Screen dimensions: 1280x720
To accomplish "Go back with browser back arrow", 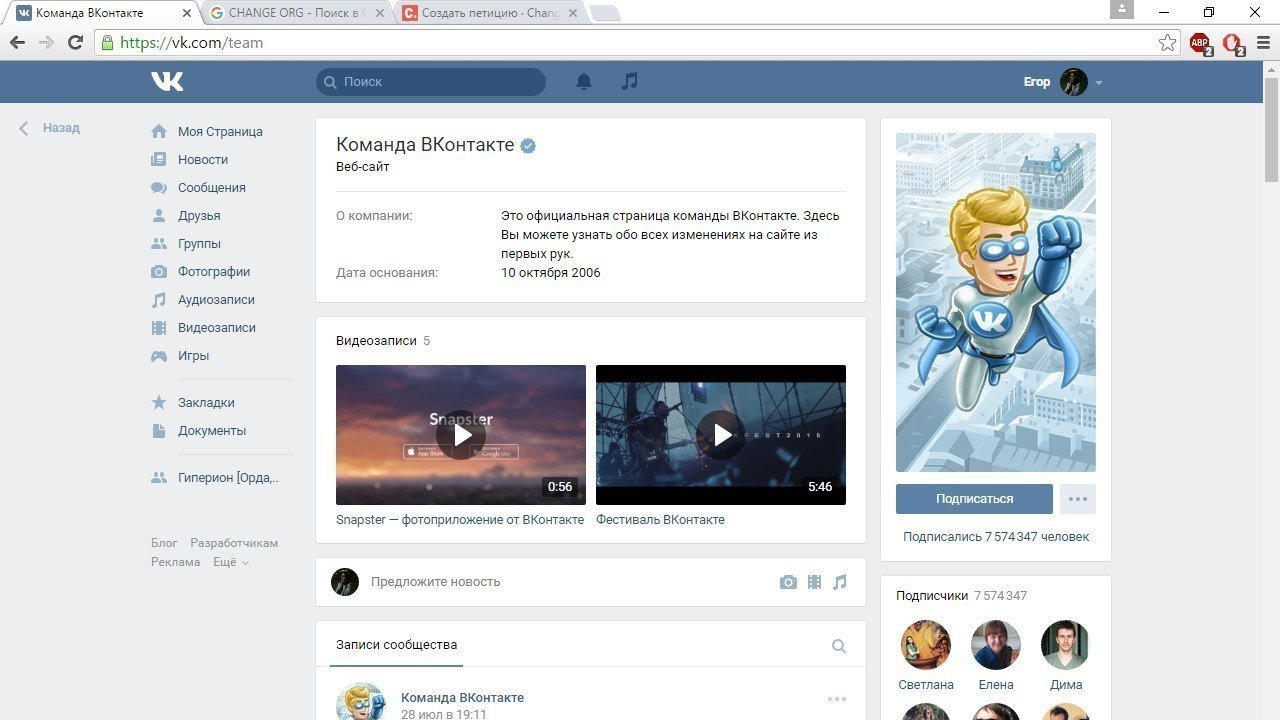I will (x=17, y=43).
